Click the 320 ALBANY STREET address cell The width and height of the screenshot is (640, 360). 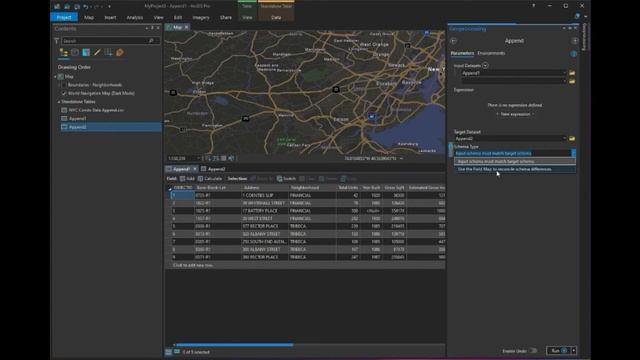265,234
